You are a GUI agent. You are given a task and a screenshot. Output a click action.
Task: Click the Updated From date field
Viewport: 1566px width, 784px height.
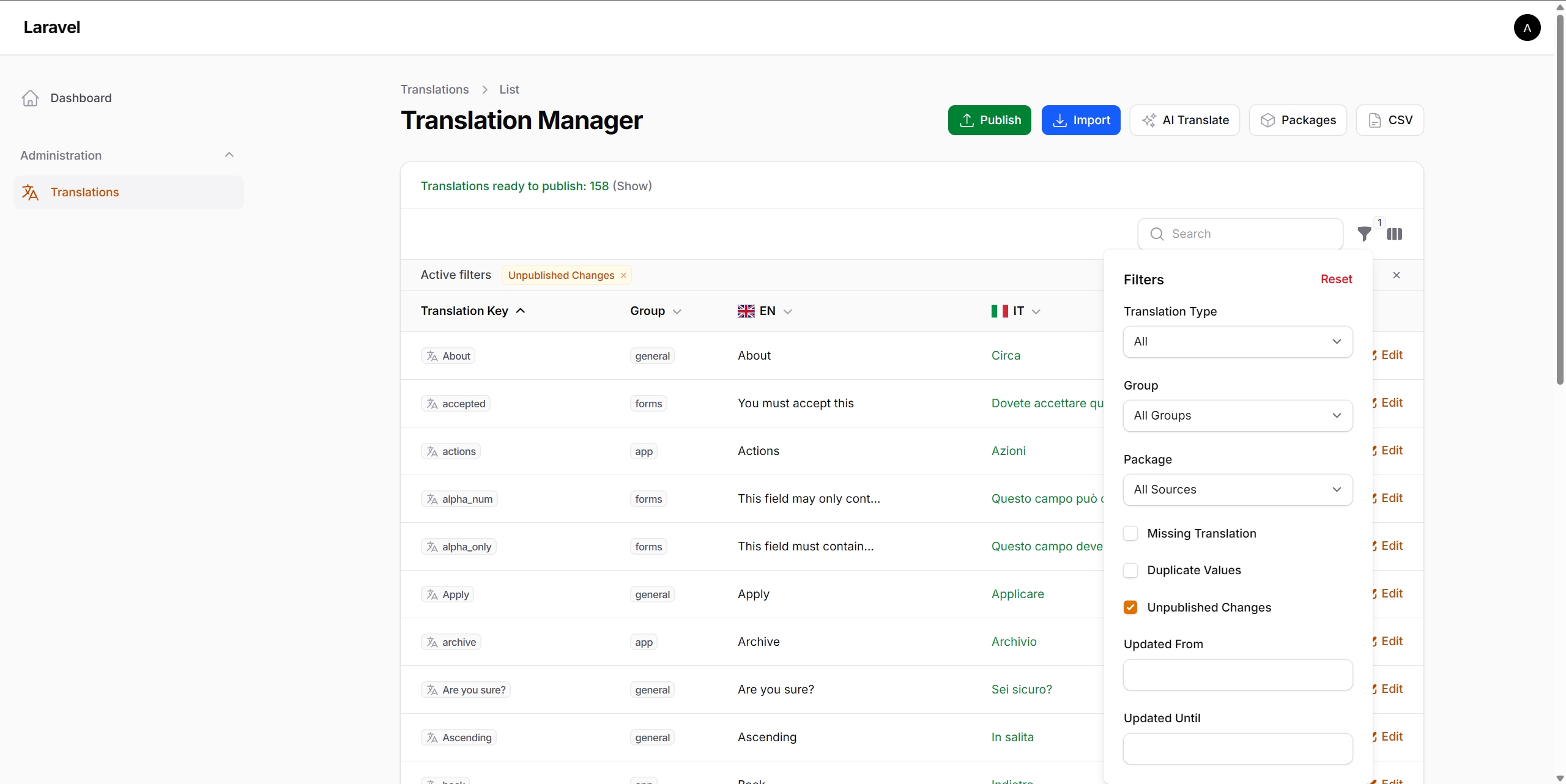point(1238,675)
